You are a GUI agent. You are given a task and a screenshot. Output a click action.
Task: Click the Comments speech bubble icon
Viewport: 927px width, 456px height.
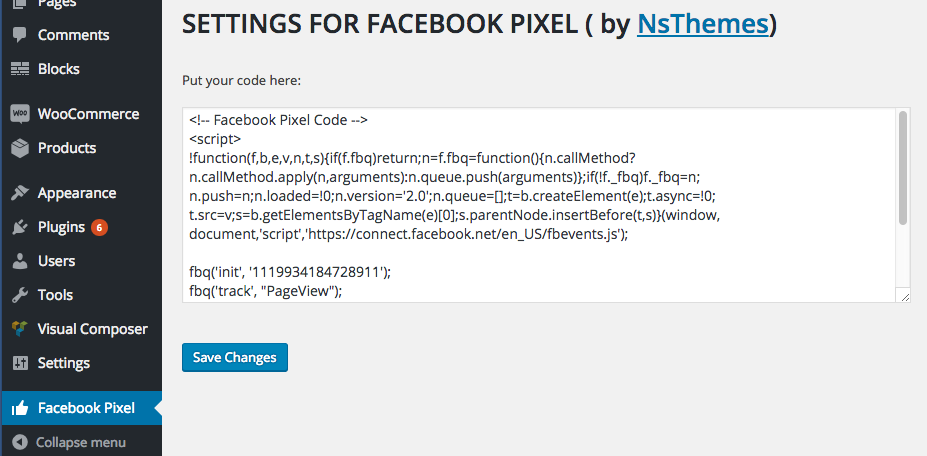point(20,35)
